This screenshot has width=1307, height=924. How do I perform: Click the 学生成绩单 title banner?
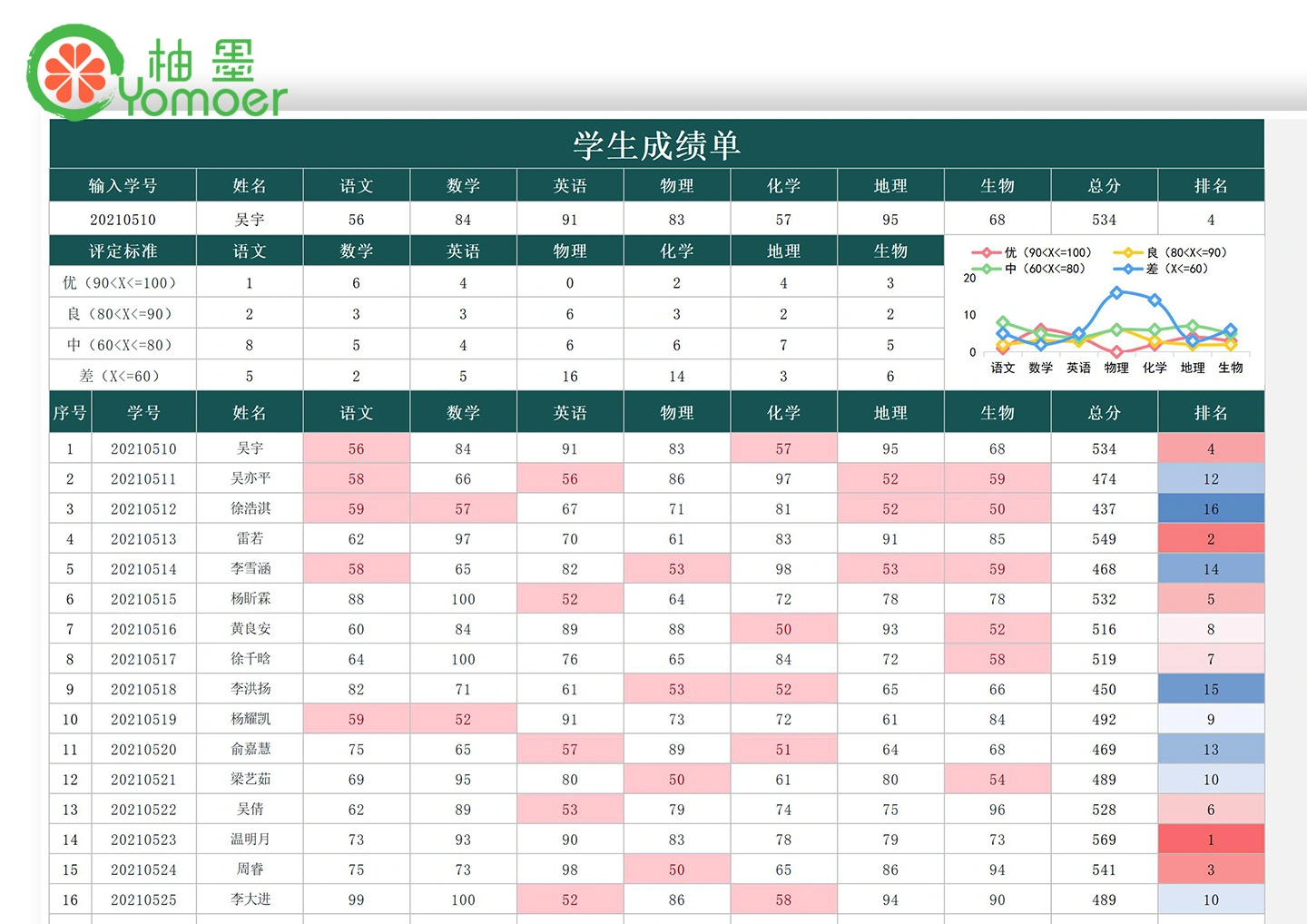[x=656, y=145]
